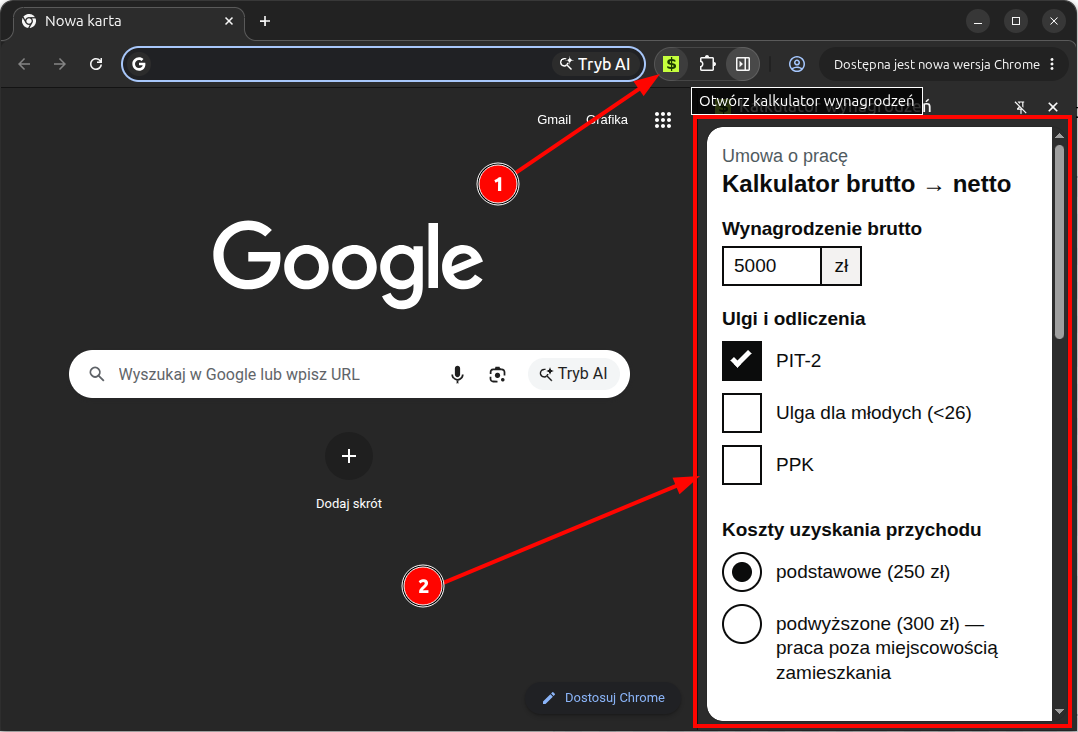Start voice search with the microphone
This screenshot has height=732, width=1078.
click(x=457, y=374)
